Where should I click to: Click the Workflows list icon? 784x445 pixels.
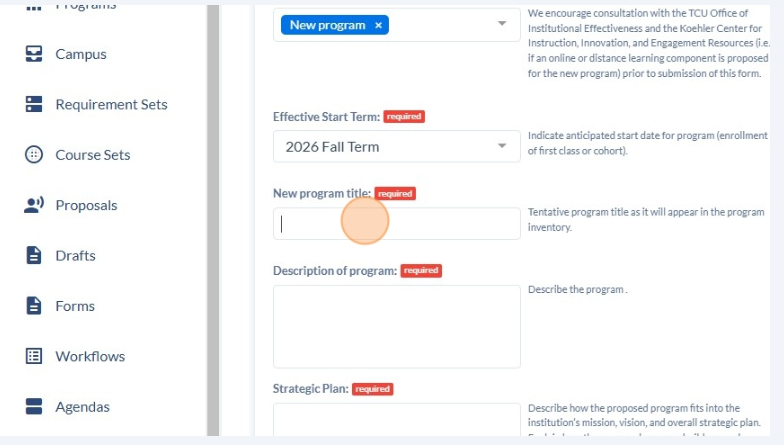(x=34, y=356)
